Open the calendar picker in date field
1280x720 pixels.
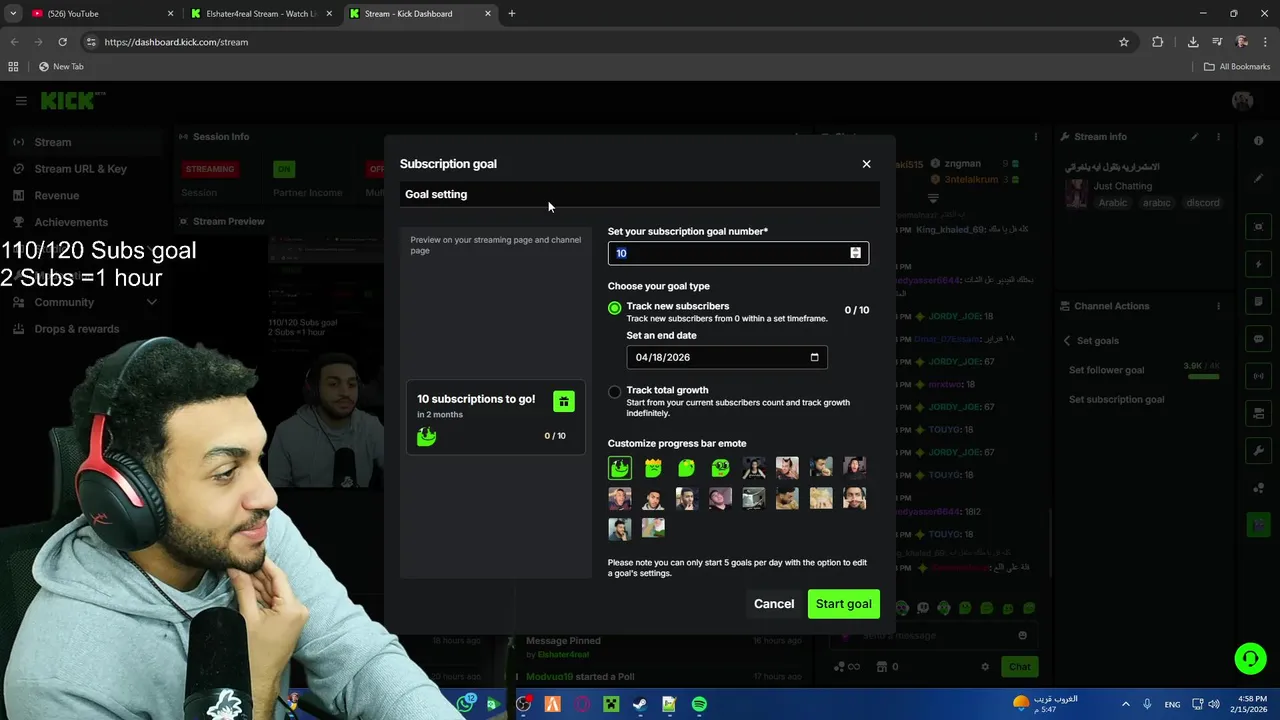(x=814, y=357)
